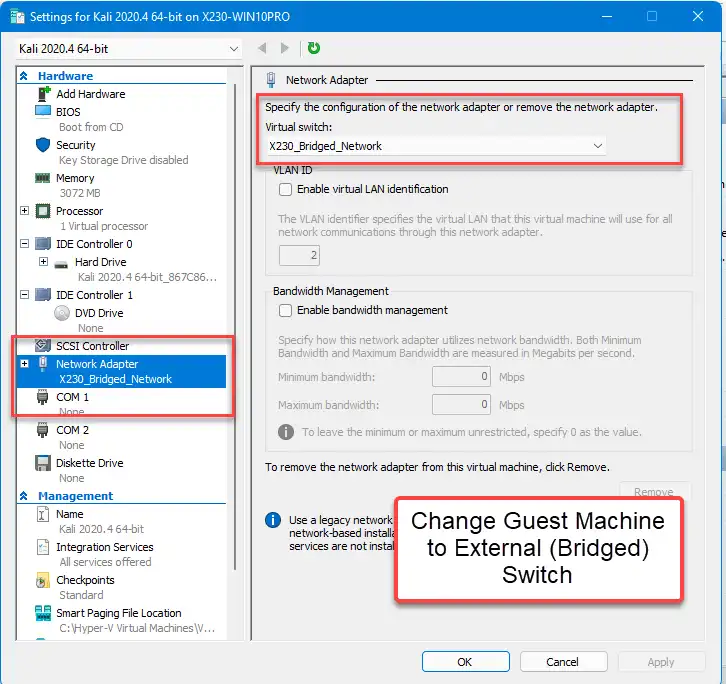Click the COM 1 port icon
Image resolution: width=726 pixels, height=684 pixels.
[43, 397]
